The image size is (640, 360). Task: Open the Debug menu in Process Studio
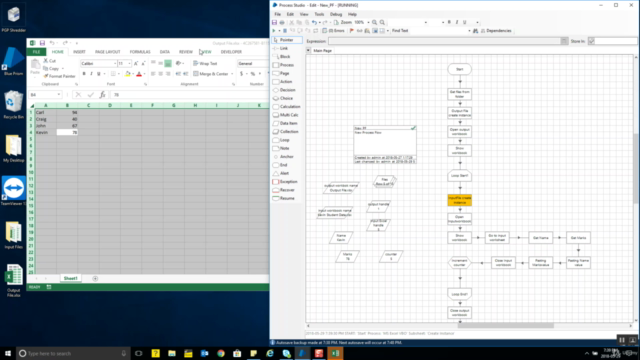coord(336,14)
